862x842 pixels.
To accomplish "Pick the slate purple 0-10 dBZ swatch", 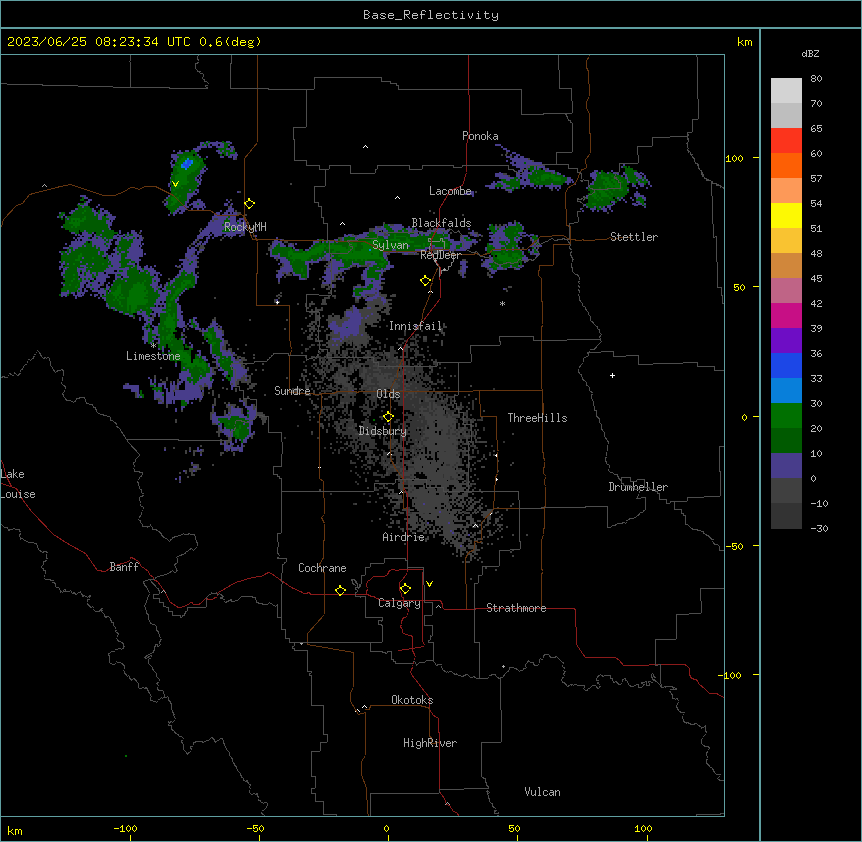I will 786,466.
